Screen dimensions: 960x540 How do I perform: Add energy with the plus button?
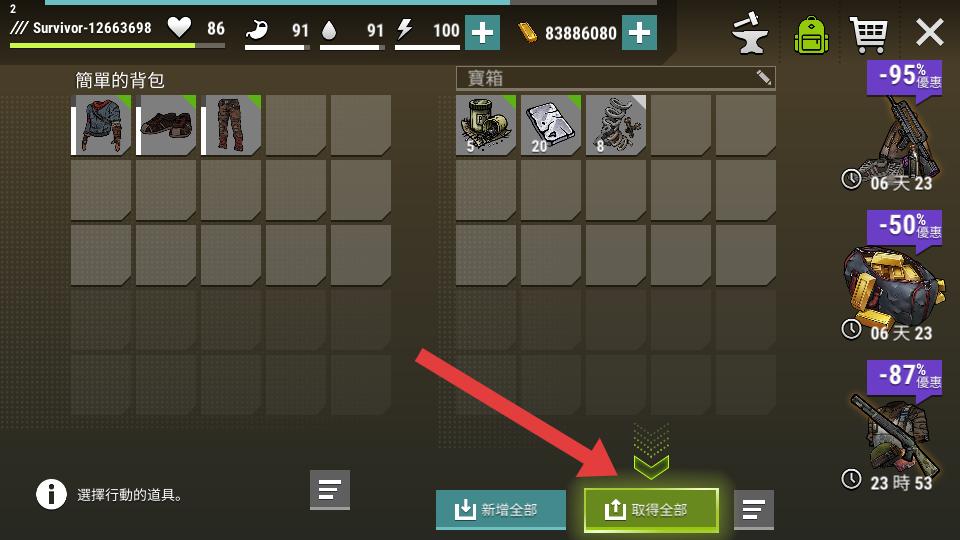pos(482,32)
